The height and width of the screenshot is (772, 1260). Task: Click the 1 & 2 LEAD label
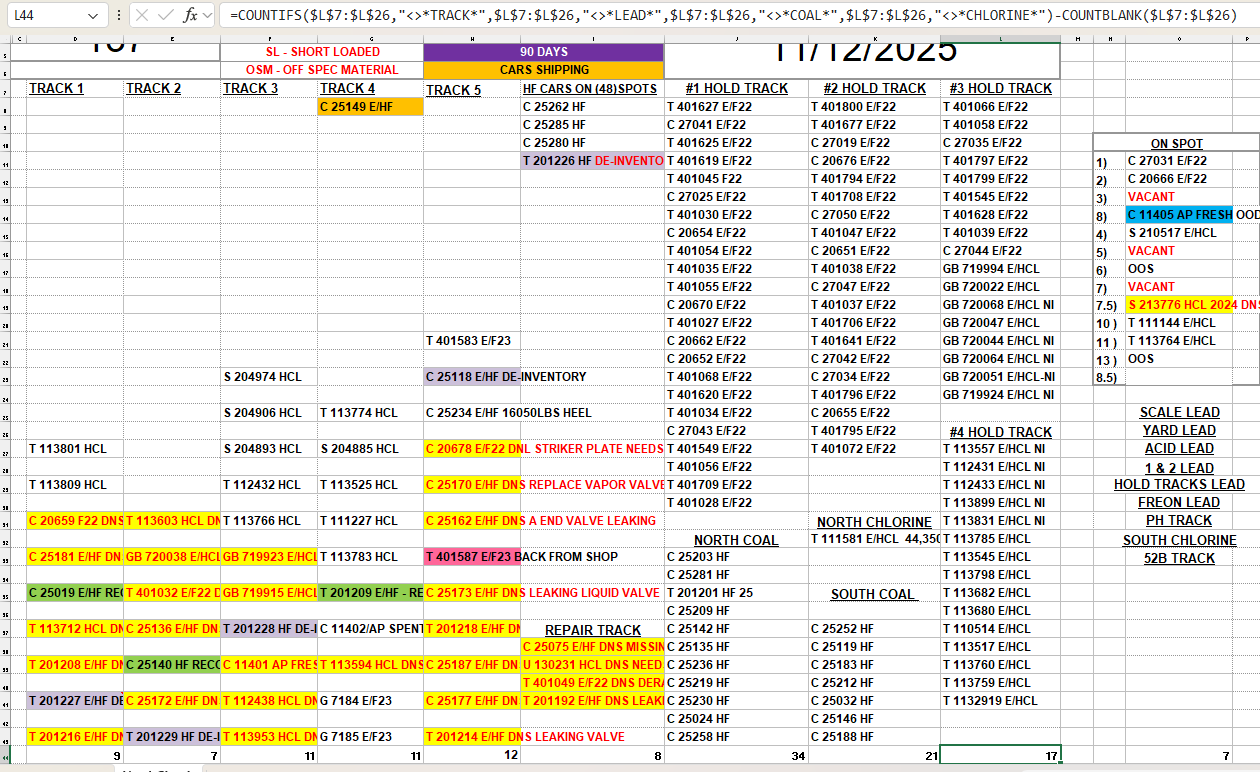pos(1179,467)
